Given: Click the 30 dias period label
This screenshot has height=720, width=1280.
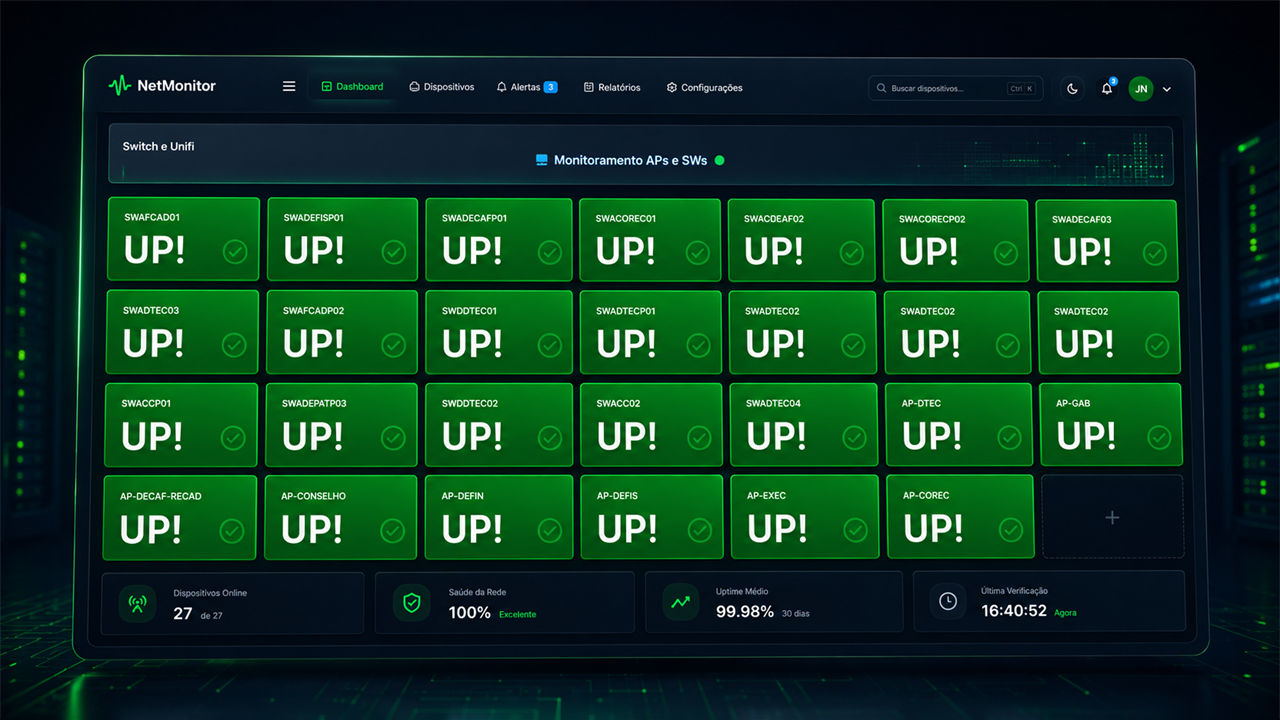Looking at the screenshot, I should coord(796,613).
